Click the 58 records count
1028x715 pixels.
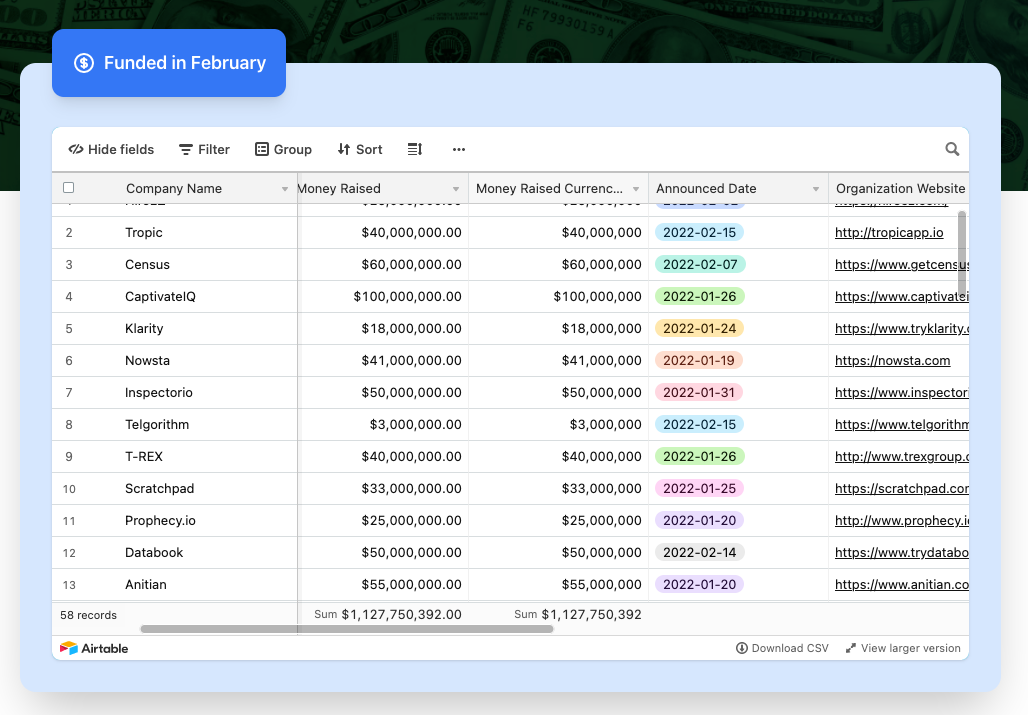[x=89, y=615]
